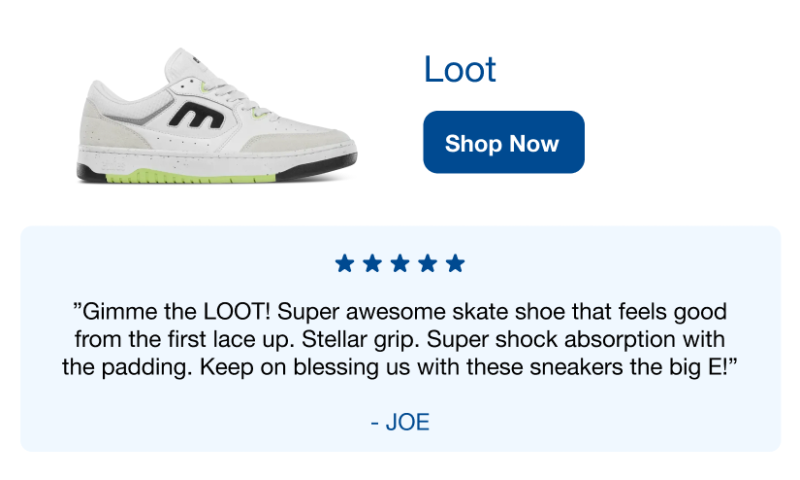800x480 pixels.
Task: Click the lime green sole of sneaker
Action: 190,178
